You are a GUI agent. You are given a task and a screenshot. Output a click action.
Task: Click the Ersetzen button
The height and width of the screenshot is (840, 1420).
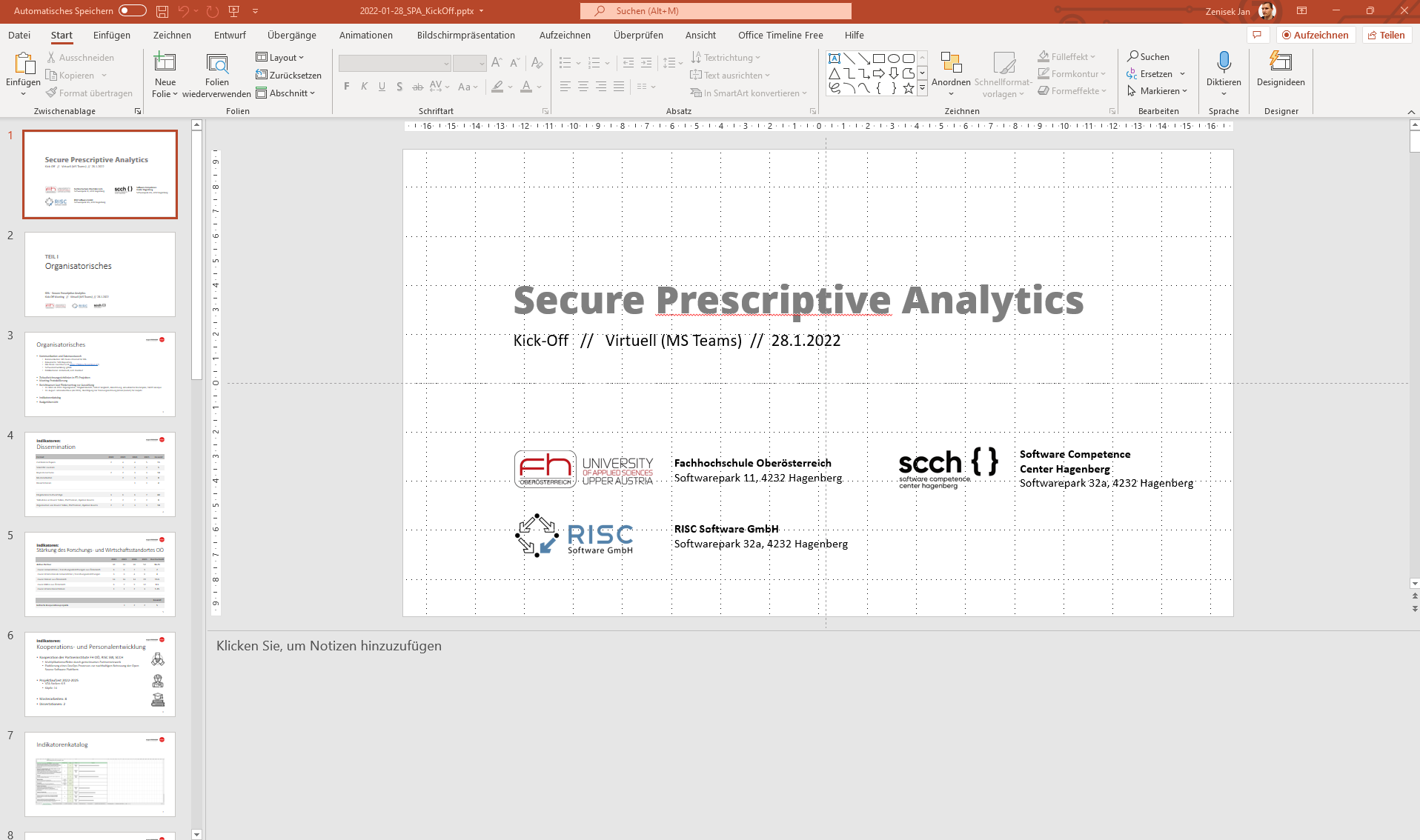(1149, 73)
